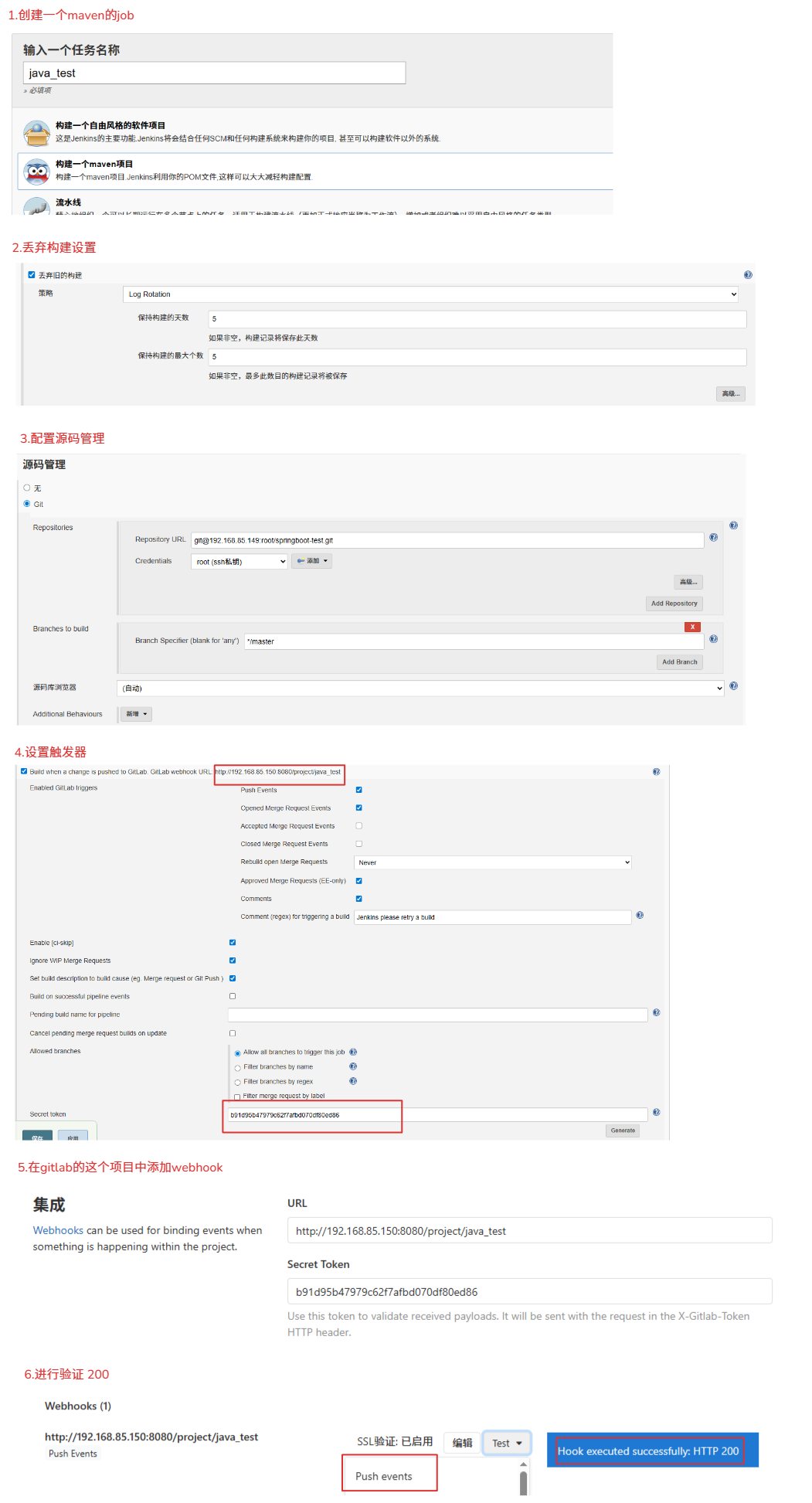
Task: Toggle 丢弃旧的构建 checkbox
Action: pyautogui.click(x=32, y=274)
